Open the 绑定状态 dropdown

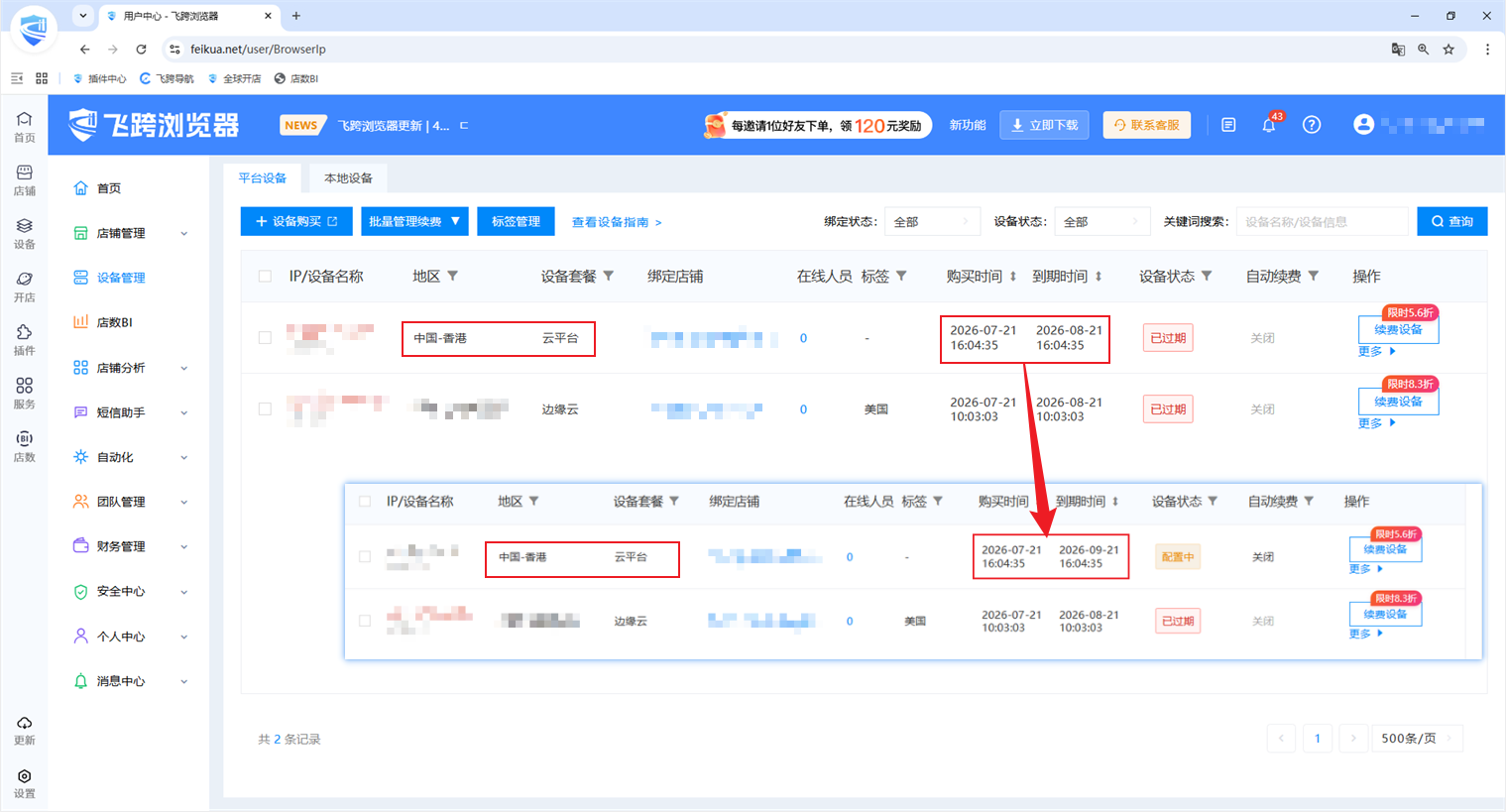[x=932, y=222]
